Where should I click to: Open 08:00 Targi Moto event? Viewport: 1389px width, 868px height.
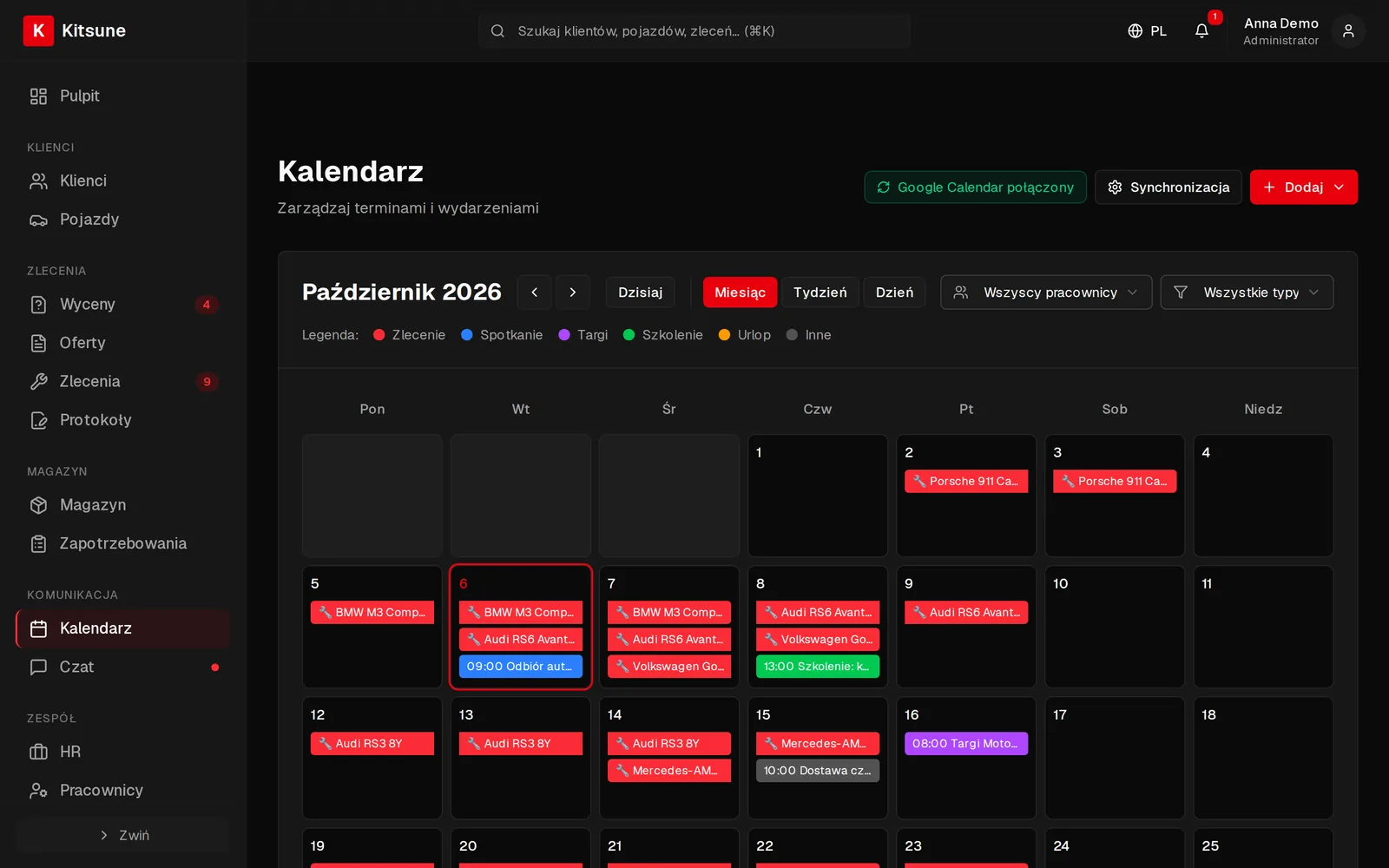click(966, 744)
